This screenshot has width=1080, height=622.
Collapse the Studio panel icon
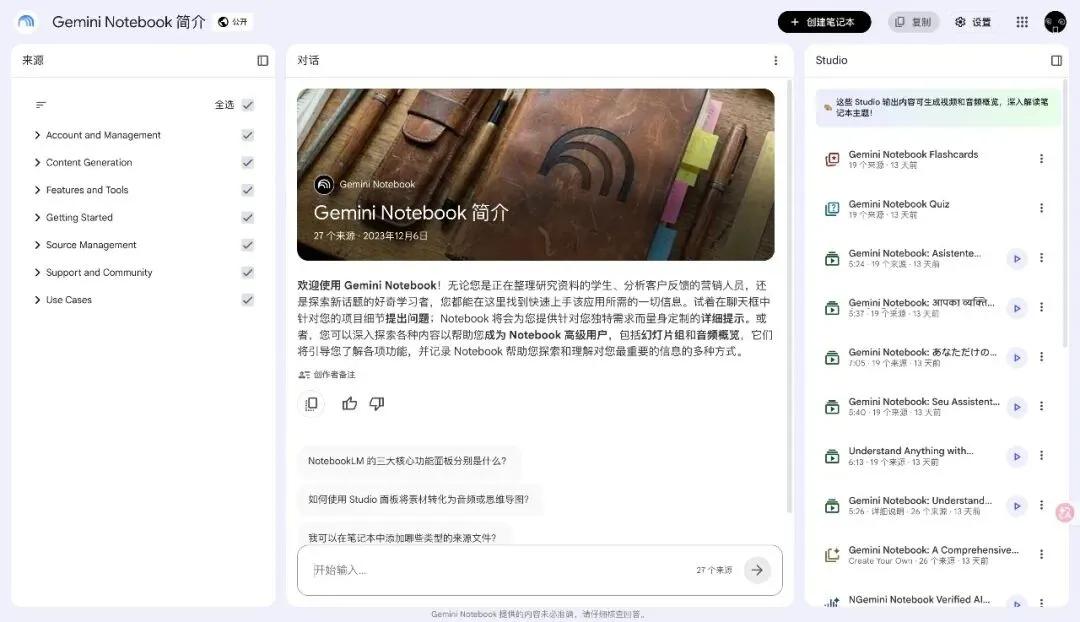click(x=1057, y=61)
